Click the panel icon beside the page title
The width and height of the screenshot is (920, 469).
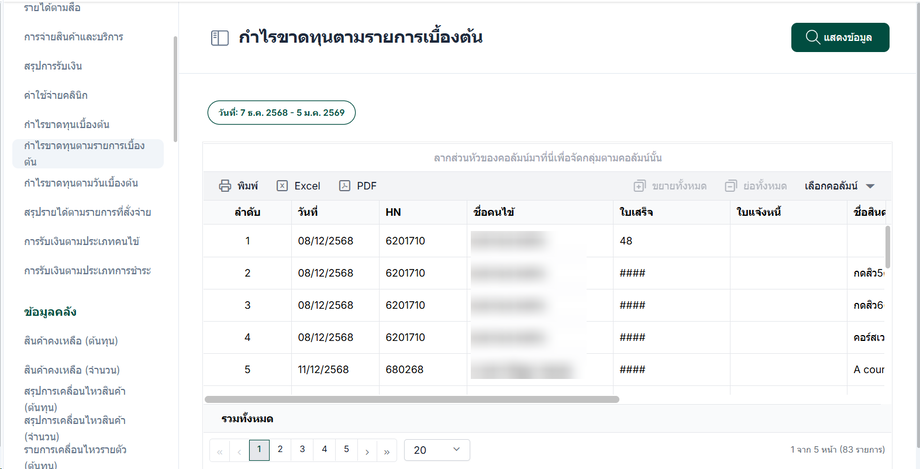[x=220, y=39]
